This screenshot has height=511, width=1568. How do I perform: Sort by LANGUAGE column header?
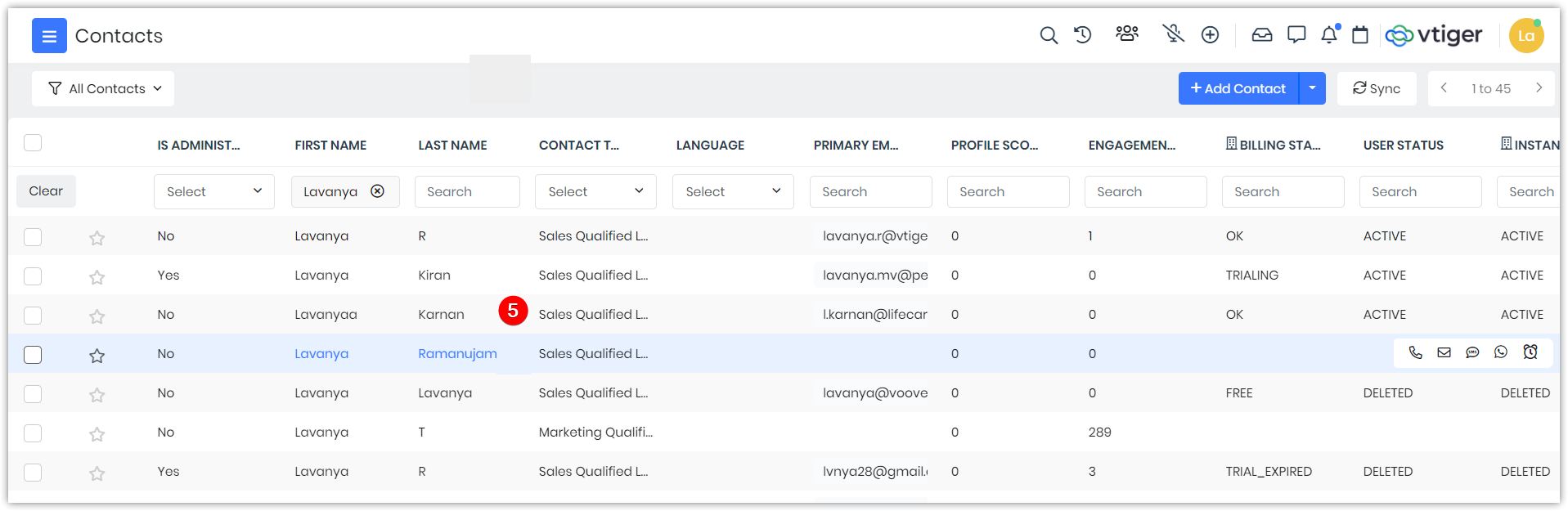[710, 145]
